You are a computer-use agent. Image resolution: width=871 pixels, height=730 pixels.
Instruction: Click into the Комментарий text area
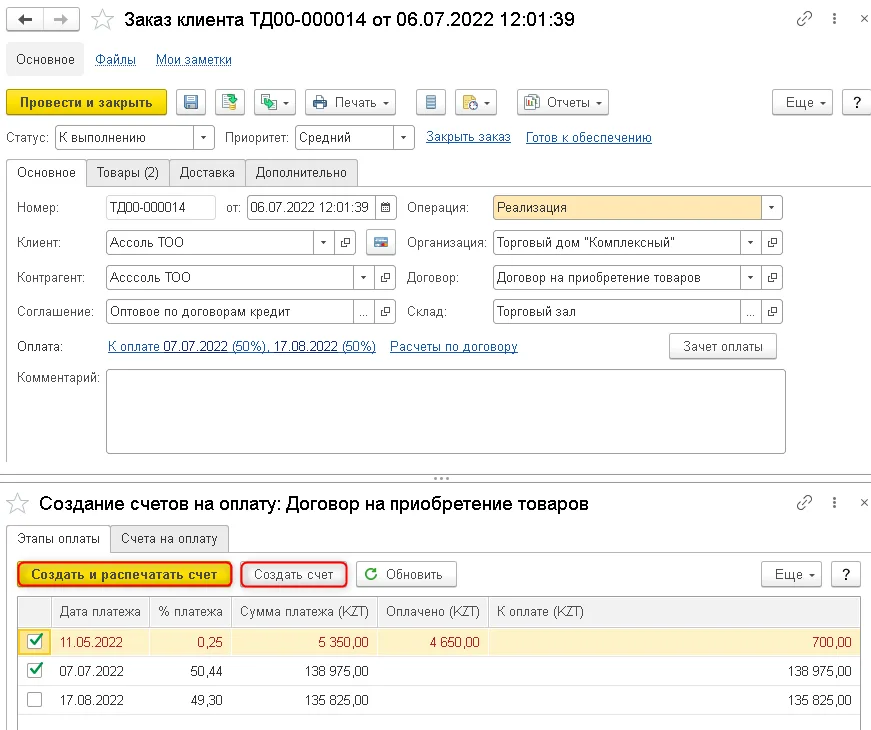coord(445,412)
